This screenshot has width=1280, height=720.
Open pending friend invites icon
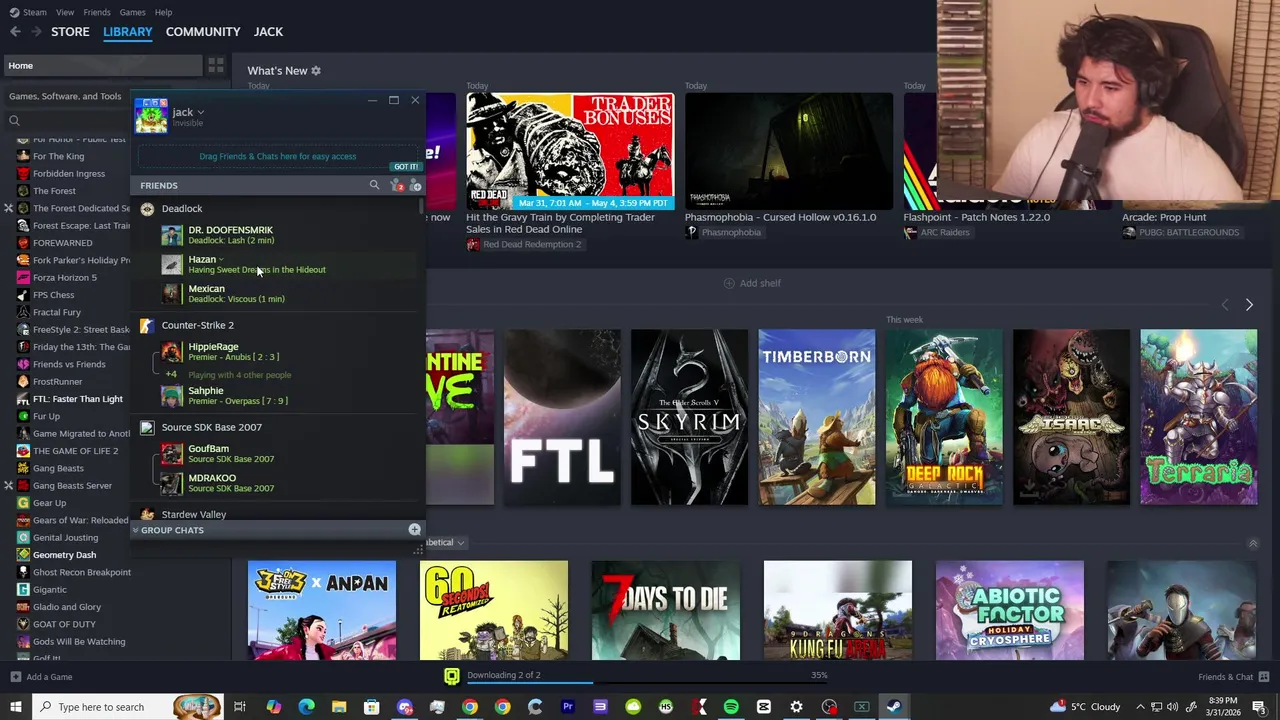pos(397,186)
